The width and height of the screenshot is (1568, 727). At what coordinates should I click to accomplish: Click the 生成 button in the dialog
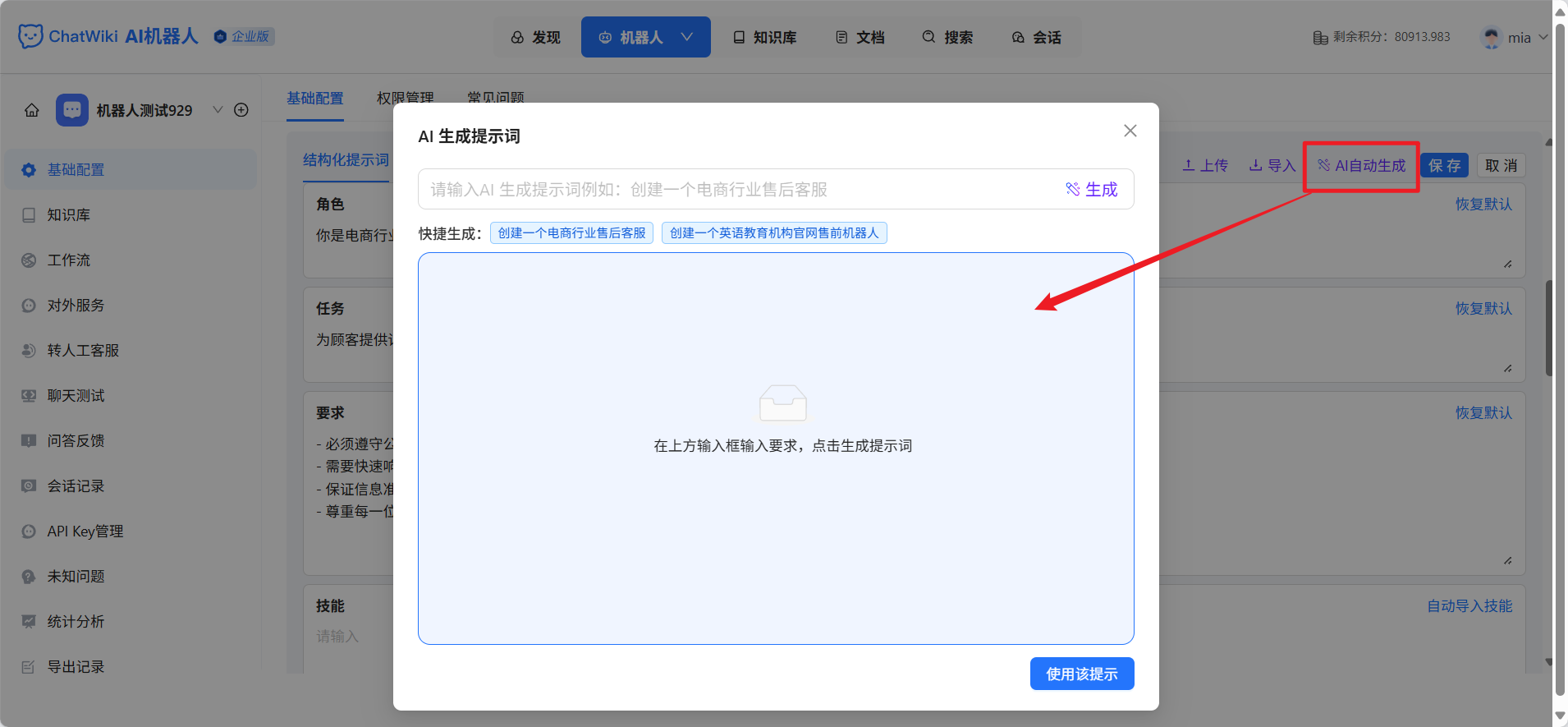[x=1092, y=190]
